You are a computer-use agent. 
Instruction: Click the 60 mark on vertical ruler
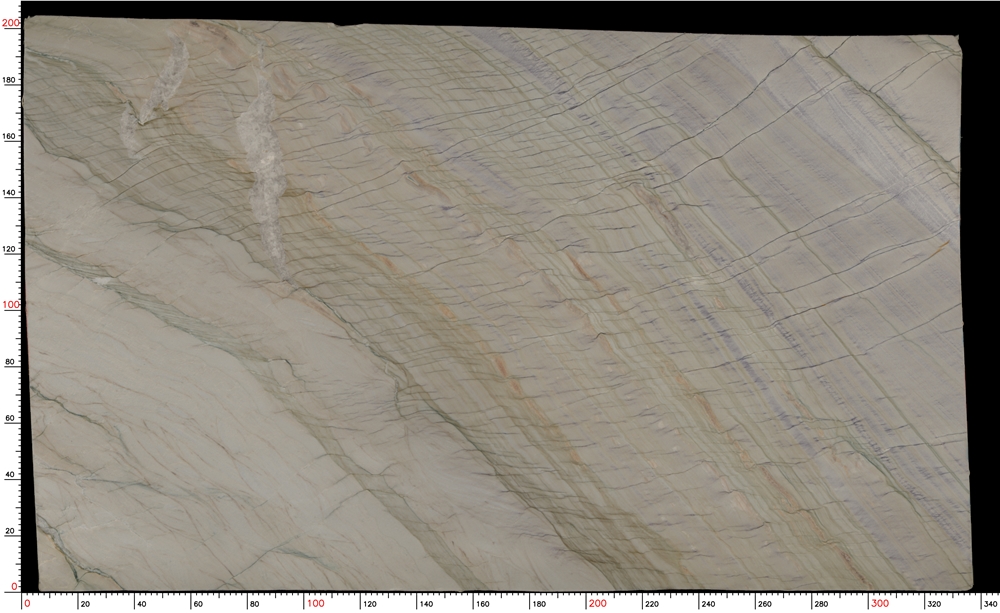(x=10, y=418)
